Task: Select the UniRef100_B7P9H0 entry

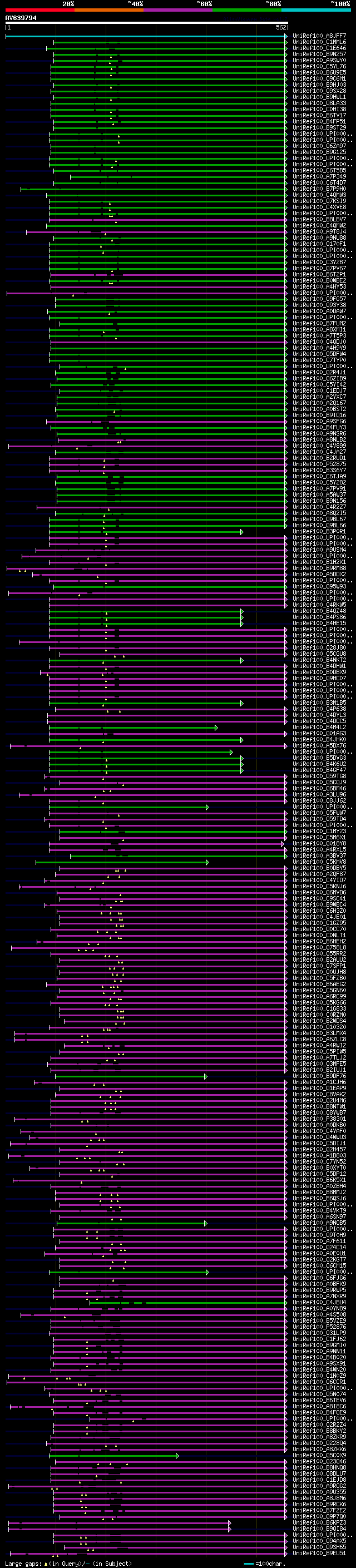Action: pos(319,189)
